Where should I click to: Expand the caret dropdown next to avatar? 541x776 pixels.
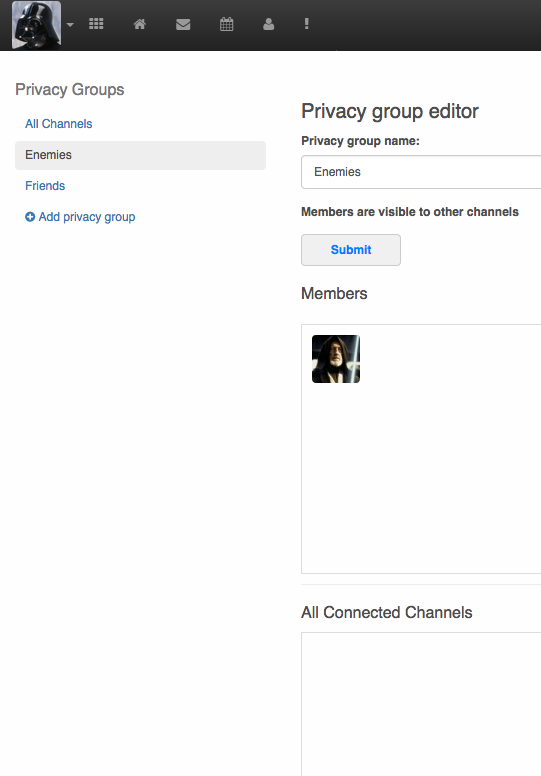(70, 24)
